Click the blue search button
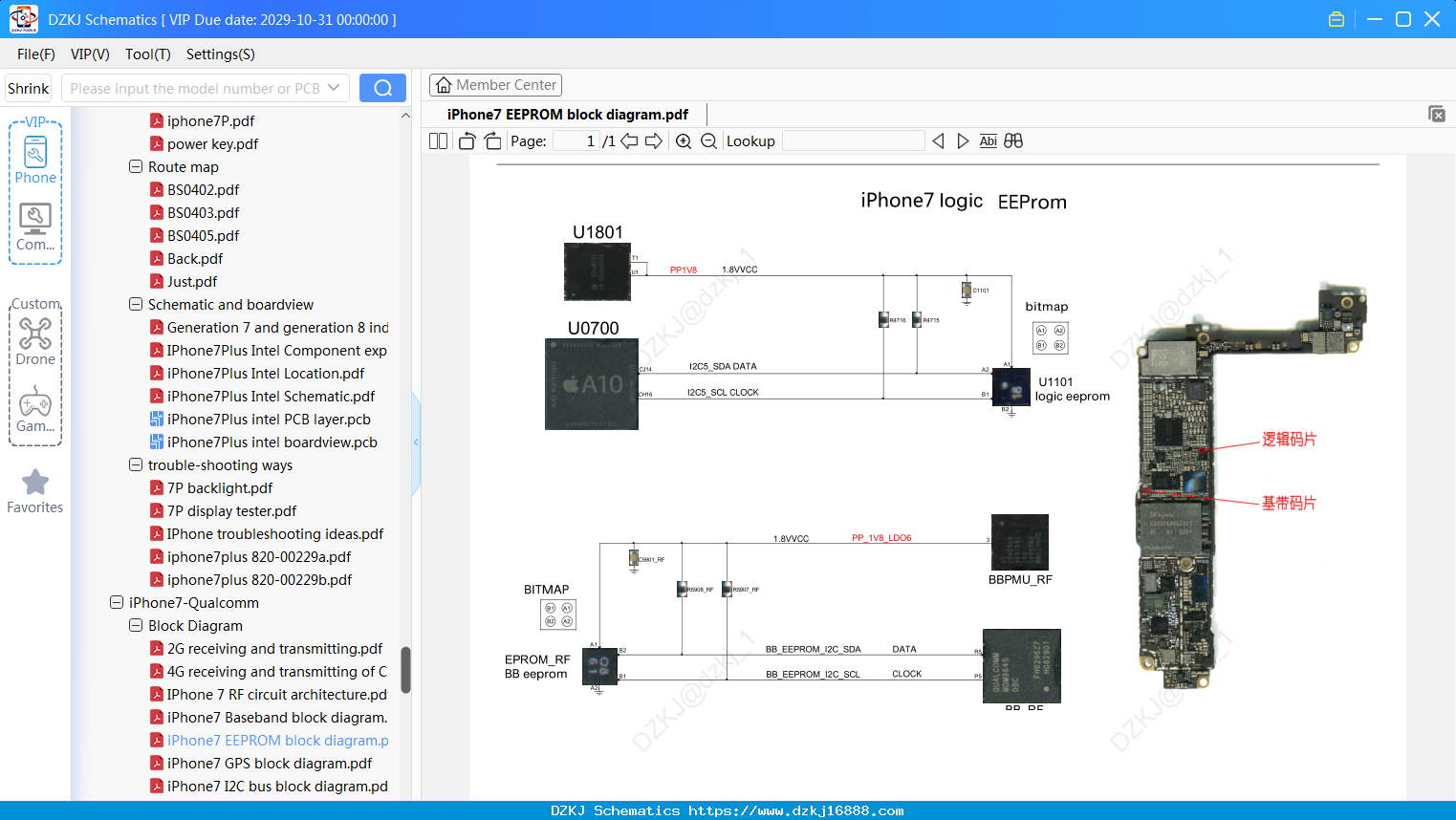Screen dimensions: 1456x820 coord(382,88)
